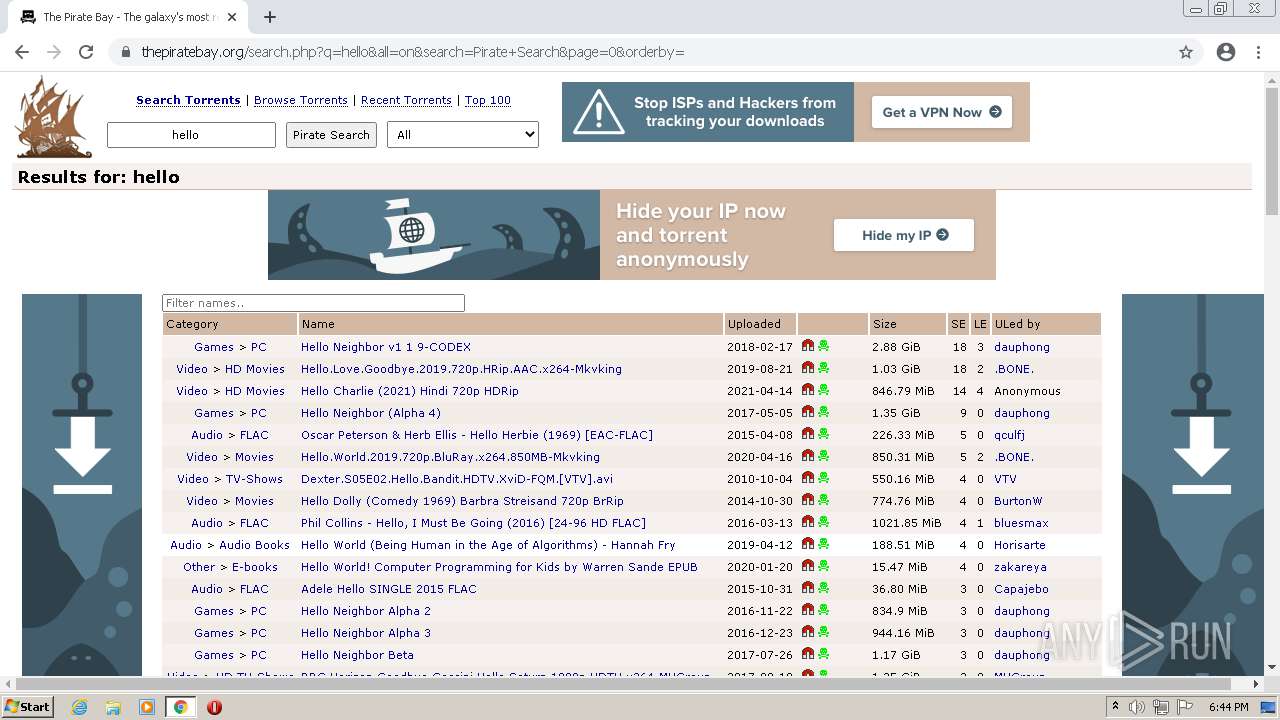Image resolution: width=1280 pixels, height=720 pixels.
Task: Click the red Opera icon in taskbar
Action: (x=214, y=707)
